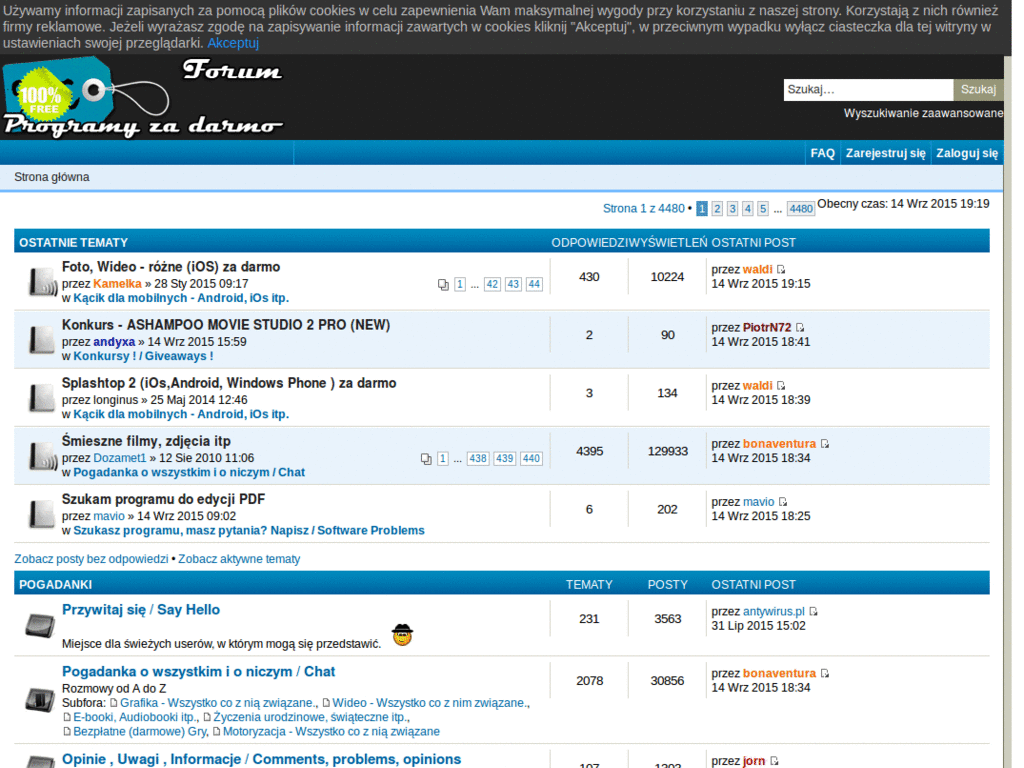Open Zarejestruj się in navigation bar
The width and height of the screenshot is (1024, 768).
[x=886, y=153]
